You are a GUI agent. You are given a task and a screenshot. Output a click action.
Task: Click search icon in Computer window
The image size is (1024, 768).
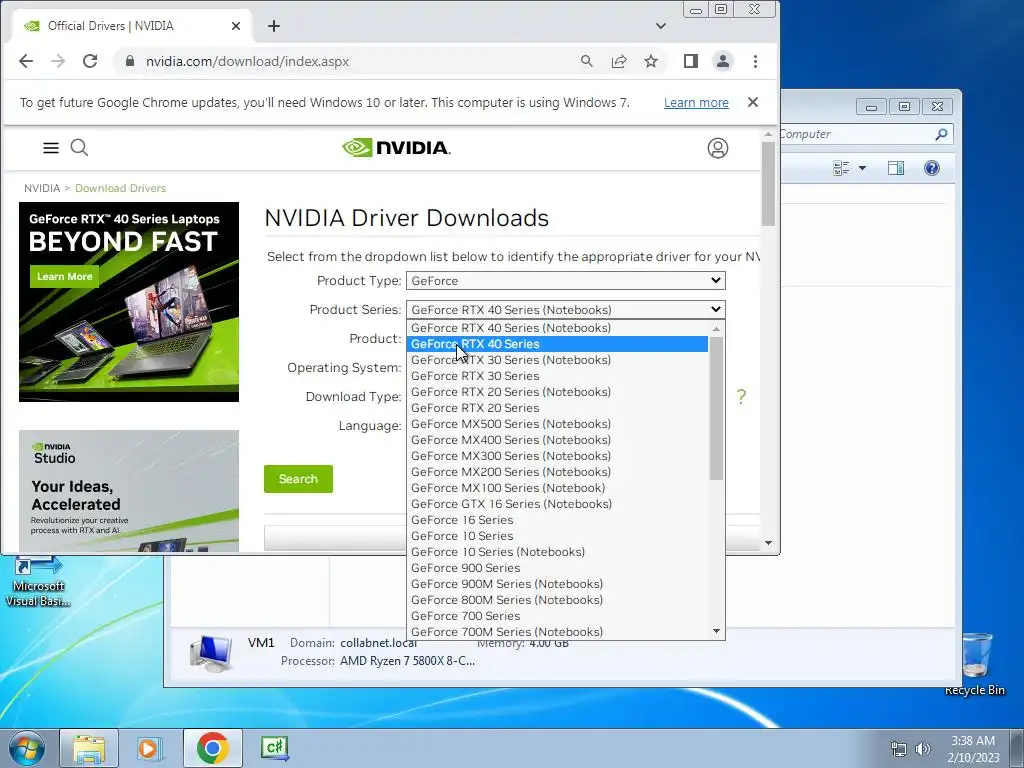941,134
